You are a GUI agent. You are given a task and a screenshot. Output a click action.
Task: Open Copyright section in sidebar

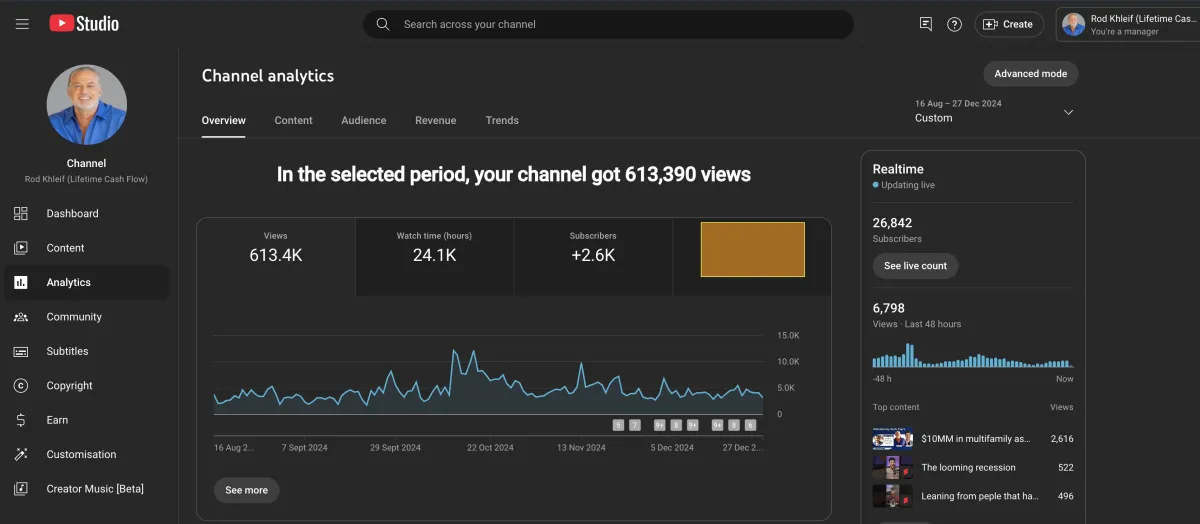pyautogui.click(x=69, y=386)
